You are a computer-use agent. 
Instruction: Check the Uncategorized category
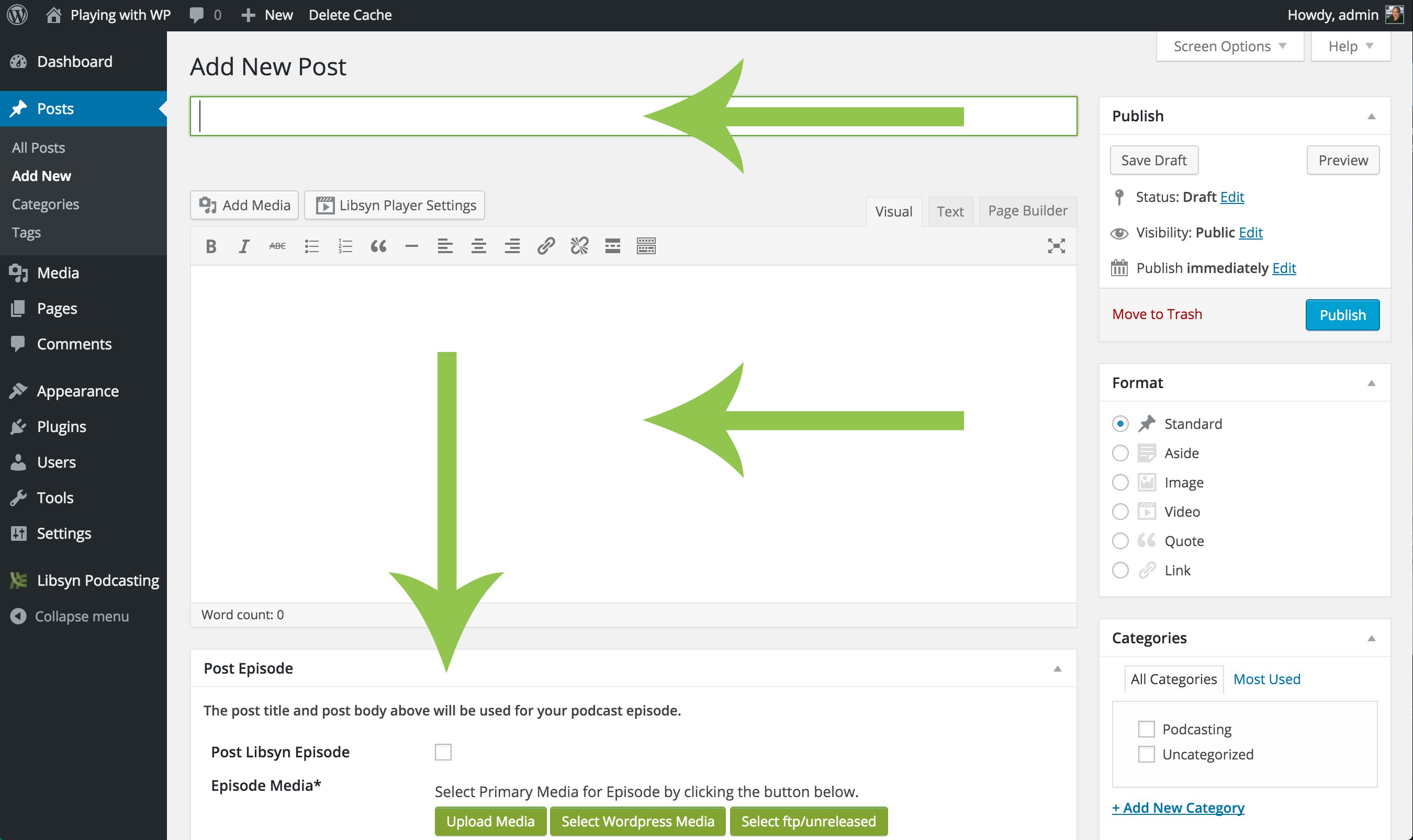pyautogui.click(x=1146, y=754)
